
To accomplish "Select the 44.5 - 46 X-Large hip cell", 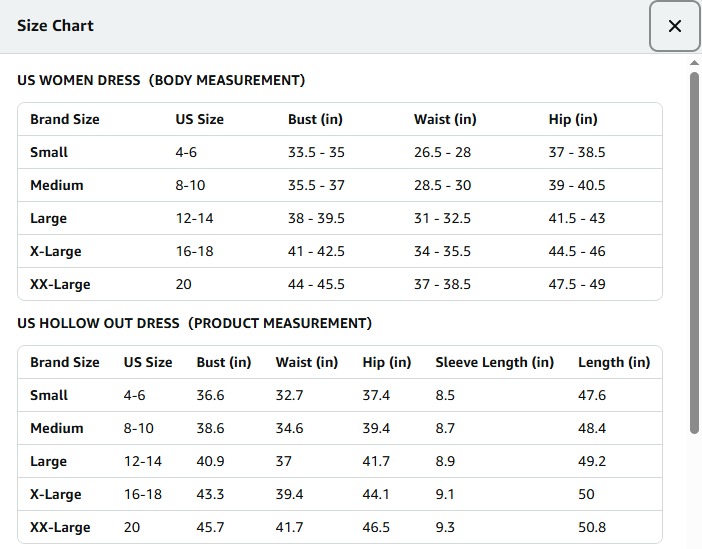I will click(x=577, y=251).
